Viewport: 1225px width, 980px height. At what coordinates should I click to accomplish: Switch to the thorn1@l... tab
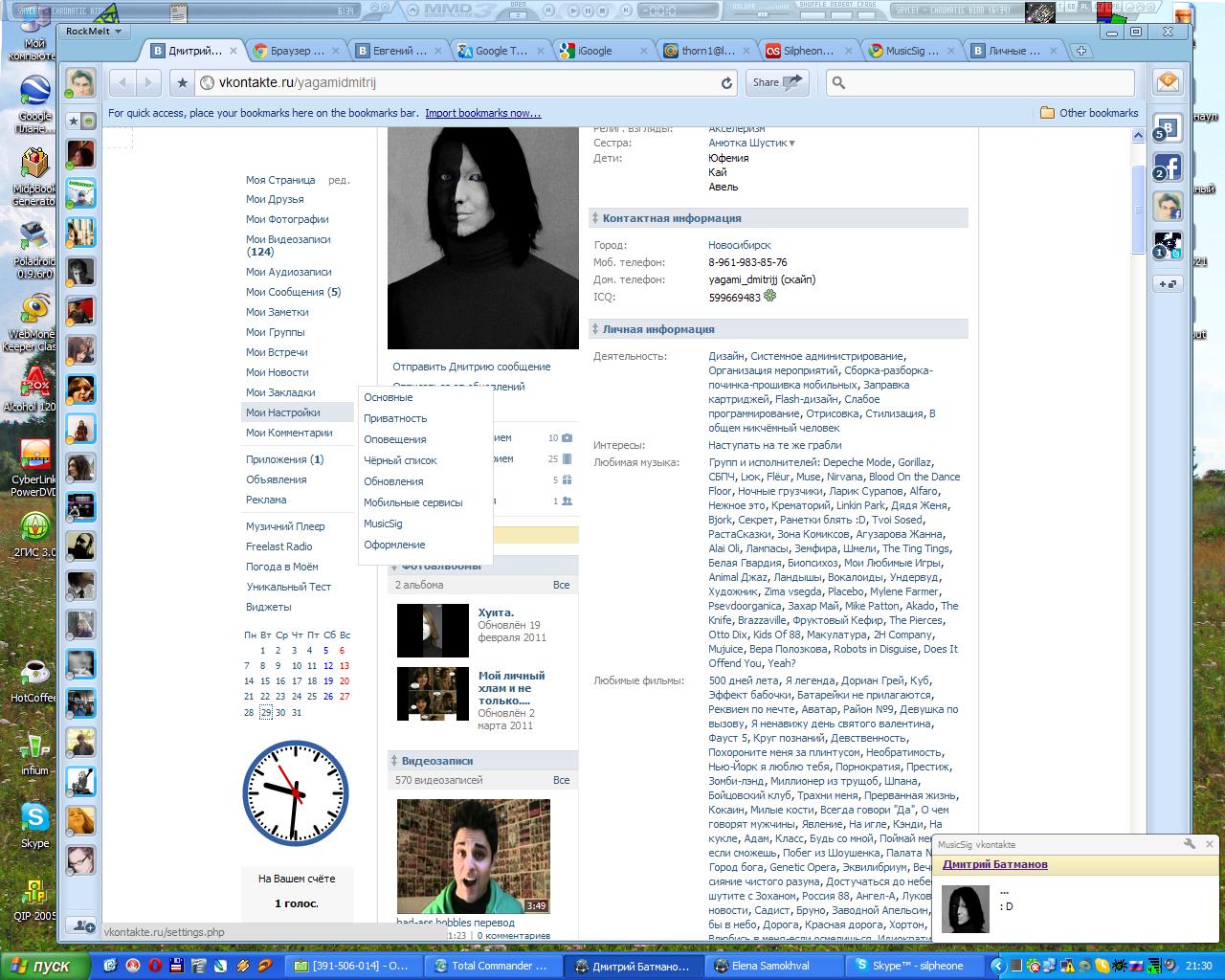pyautogui.click(x=707, y=51)
